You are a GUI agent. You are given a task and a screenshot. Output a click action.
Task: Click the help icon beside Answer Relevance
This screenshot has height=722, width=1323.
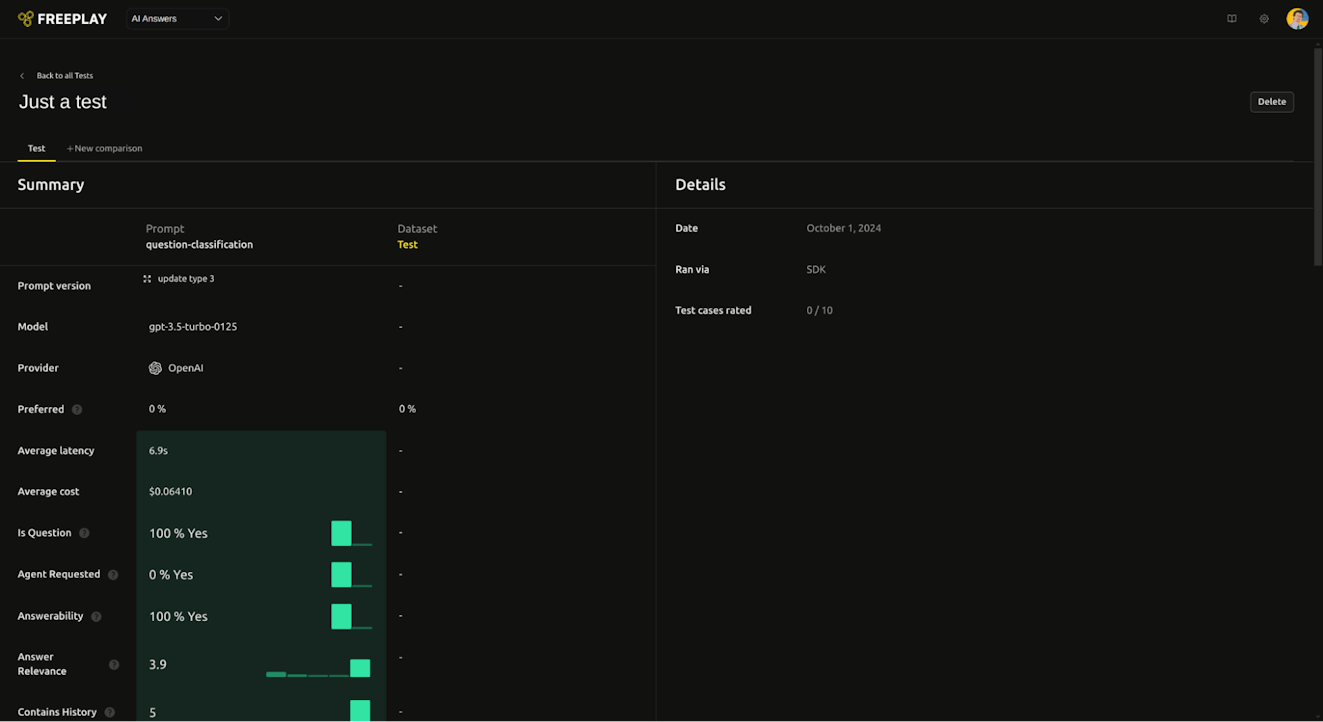point(114,665)
